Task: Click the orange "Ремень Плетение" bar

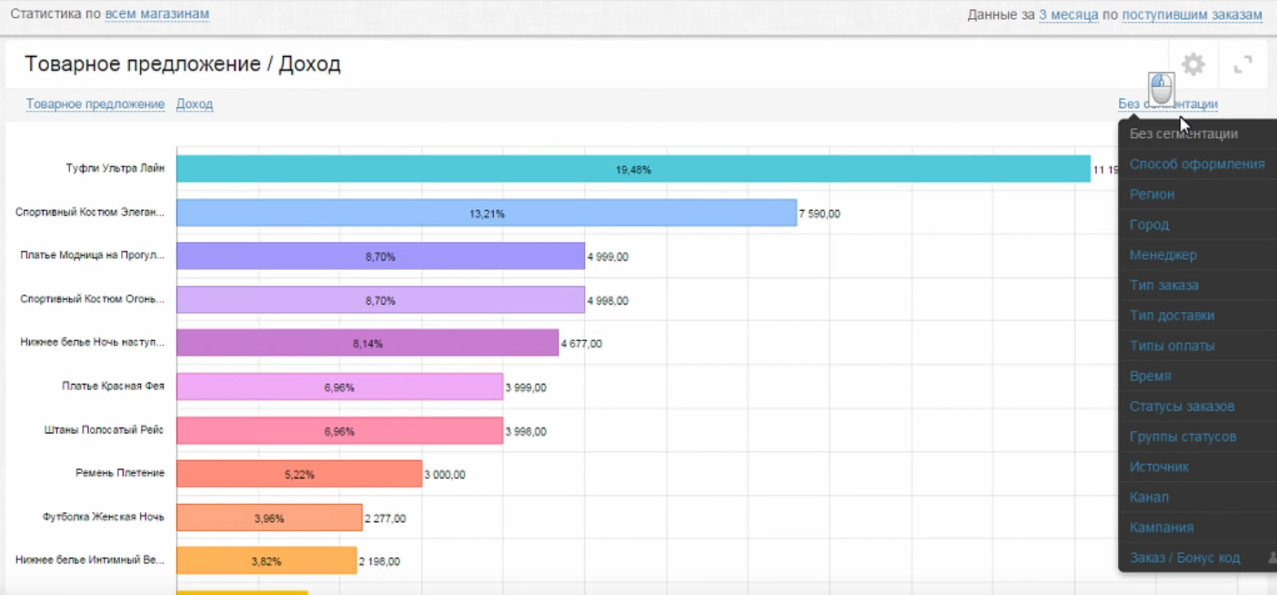Action: point(299,474)
